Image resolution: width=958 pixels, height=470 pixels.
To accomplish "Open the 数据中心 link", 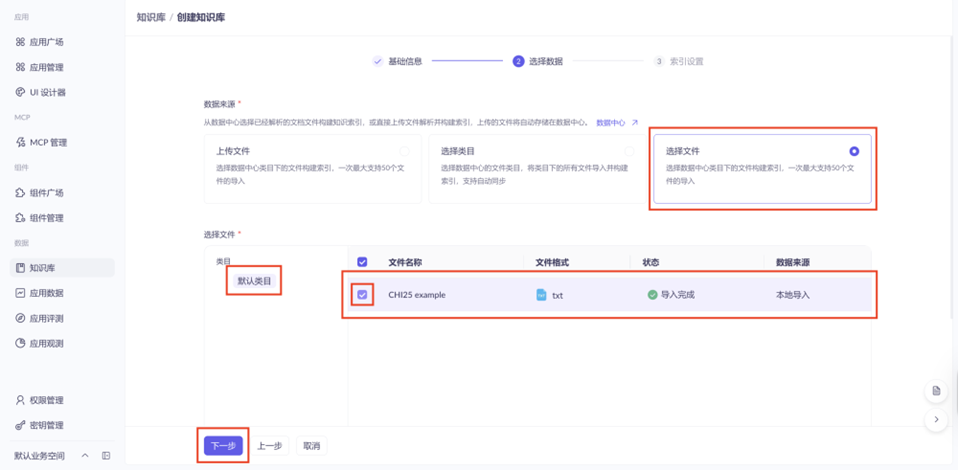I will (610, 123).
